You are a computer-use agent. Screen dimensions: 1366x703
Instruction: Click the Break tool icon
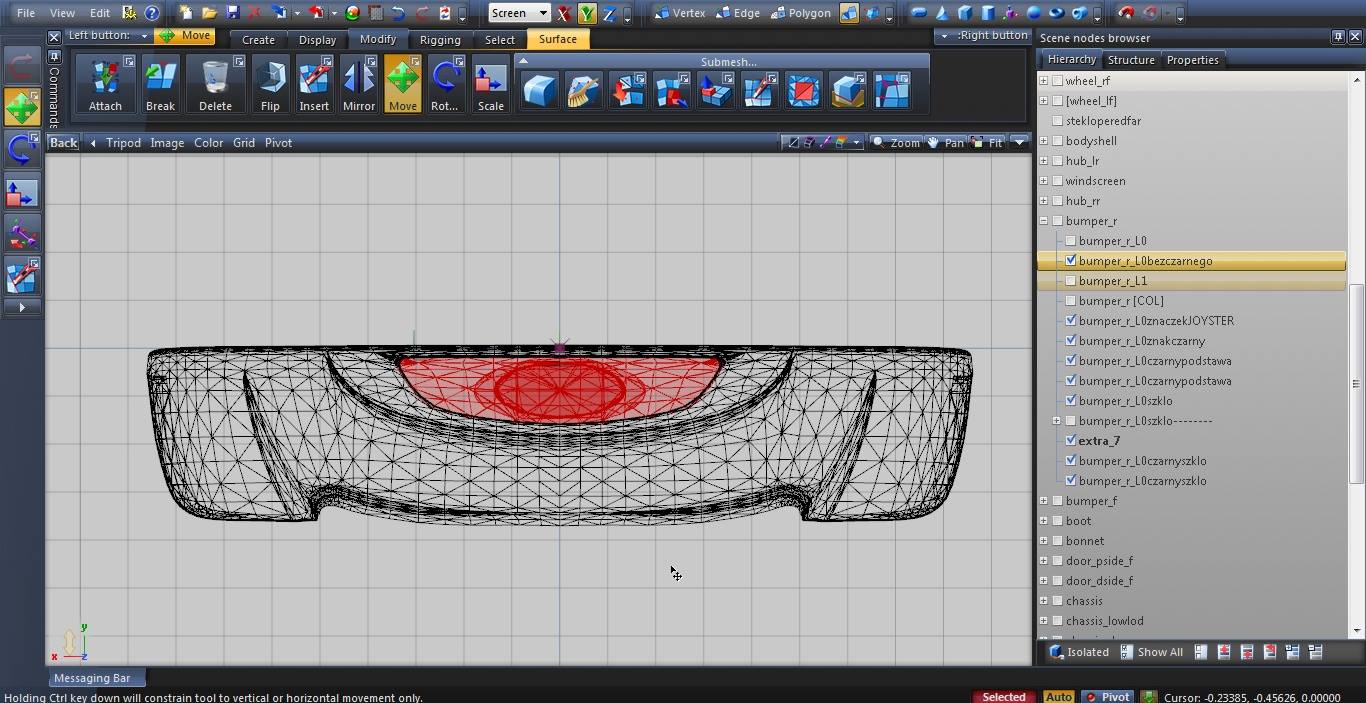tap(160, 84)
